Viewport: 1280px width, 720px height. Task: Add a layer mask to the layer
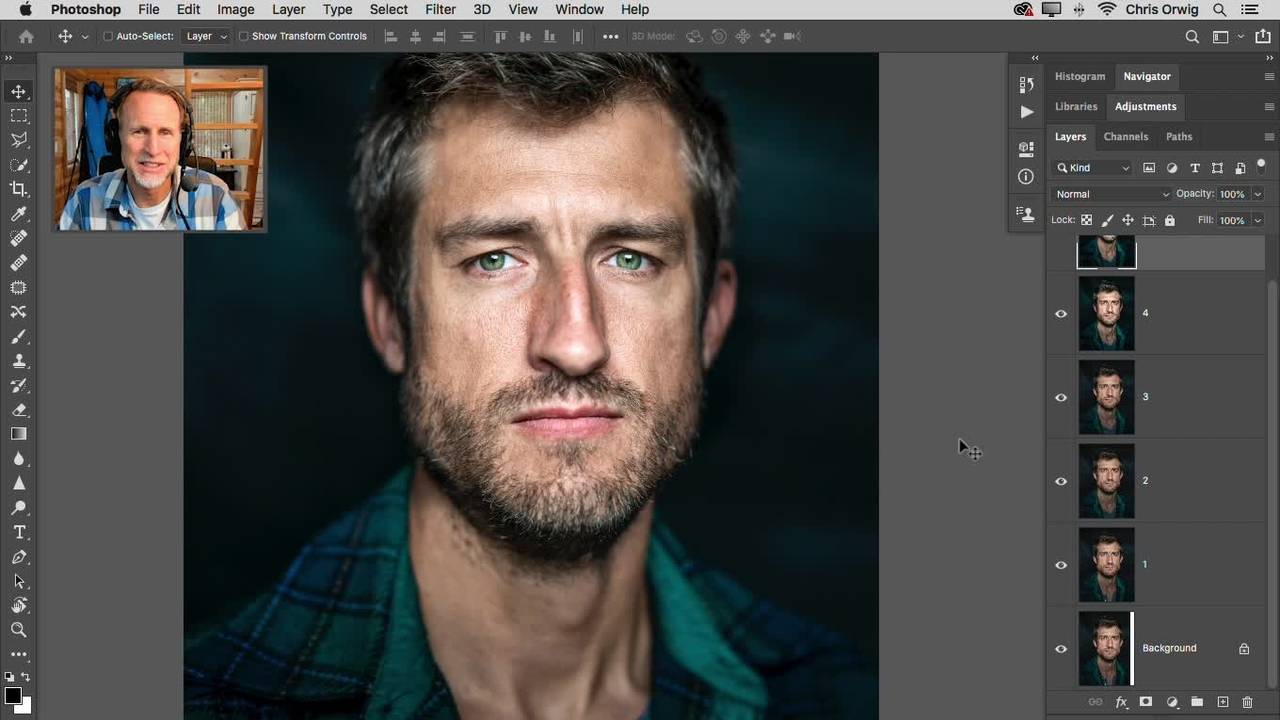click(x=1146, y=703)
